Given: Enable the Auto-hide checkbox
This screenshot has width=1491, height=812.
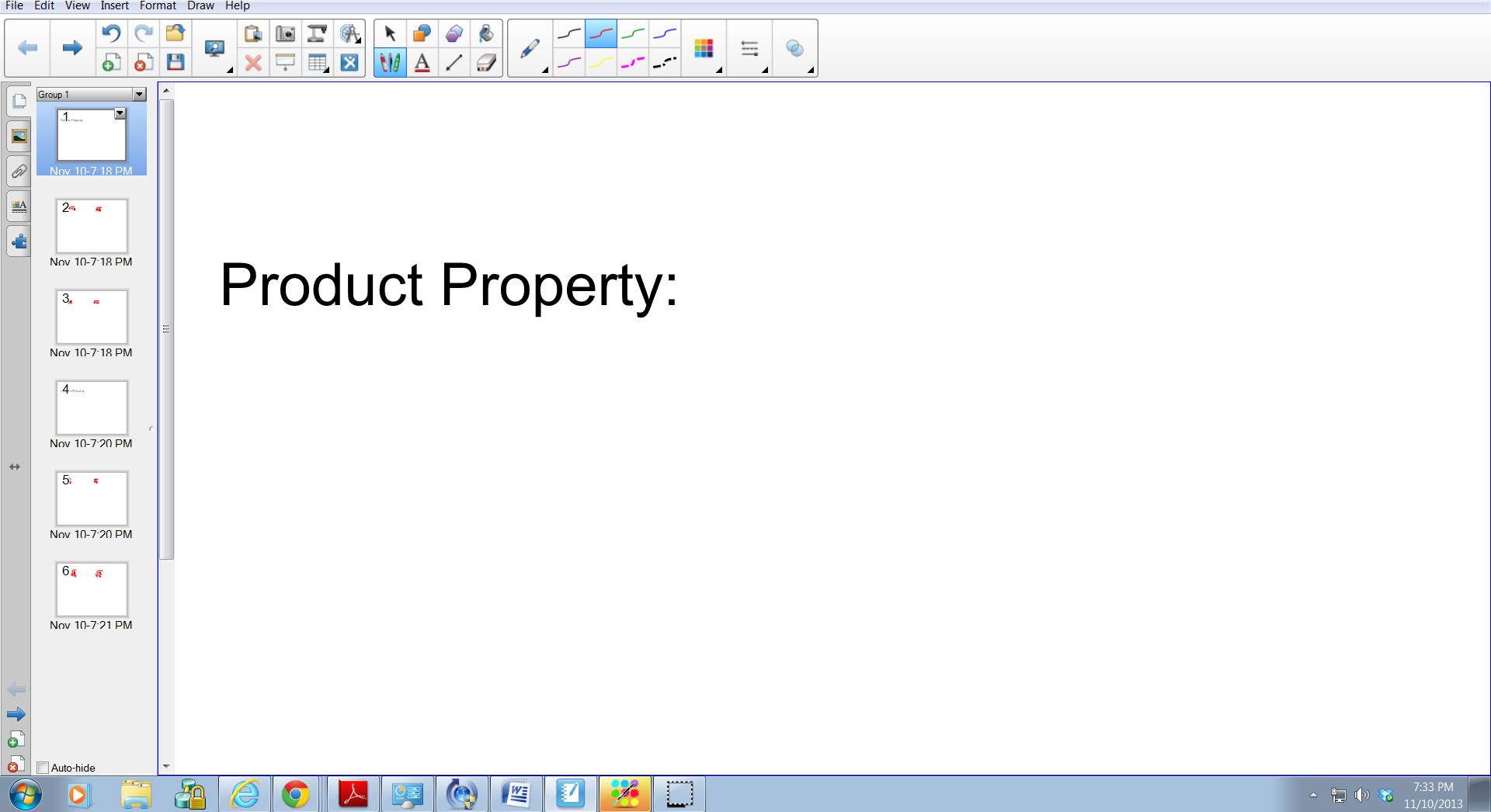Looking at the screenshot, I should (x=42, y=767).
